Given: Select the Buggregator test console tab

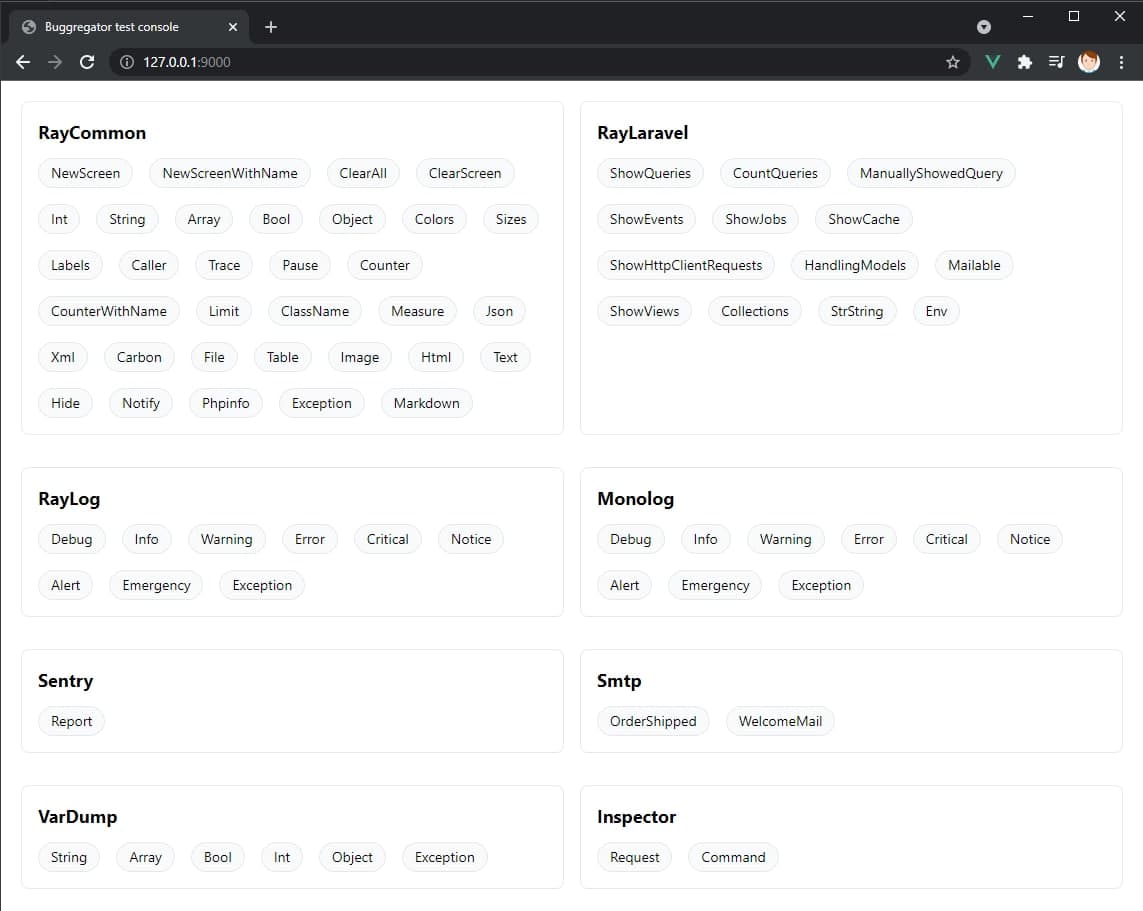Looking at the screenshot, I should [x=129, y=27].
